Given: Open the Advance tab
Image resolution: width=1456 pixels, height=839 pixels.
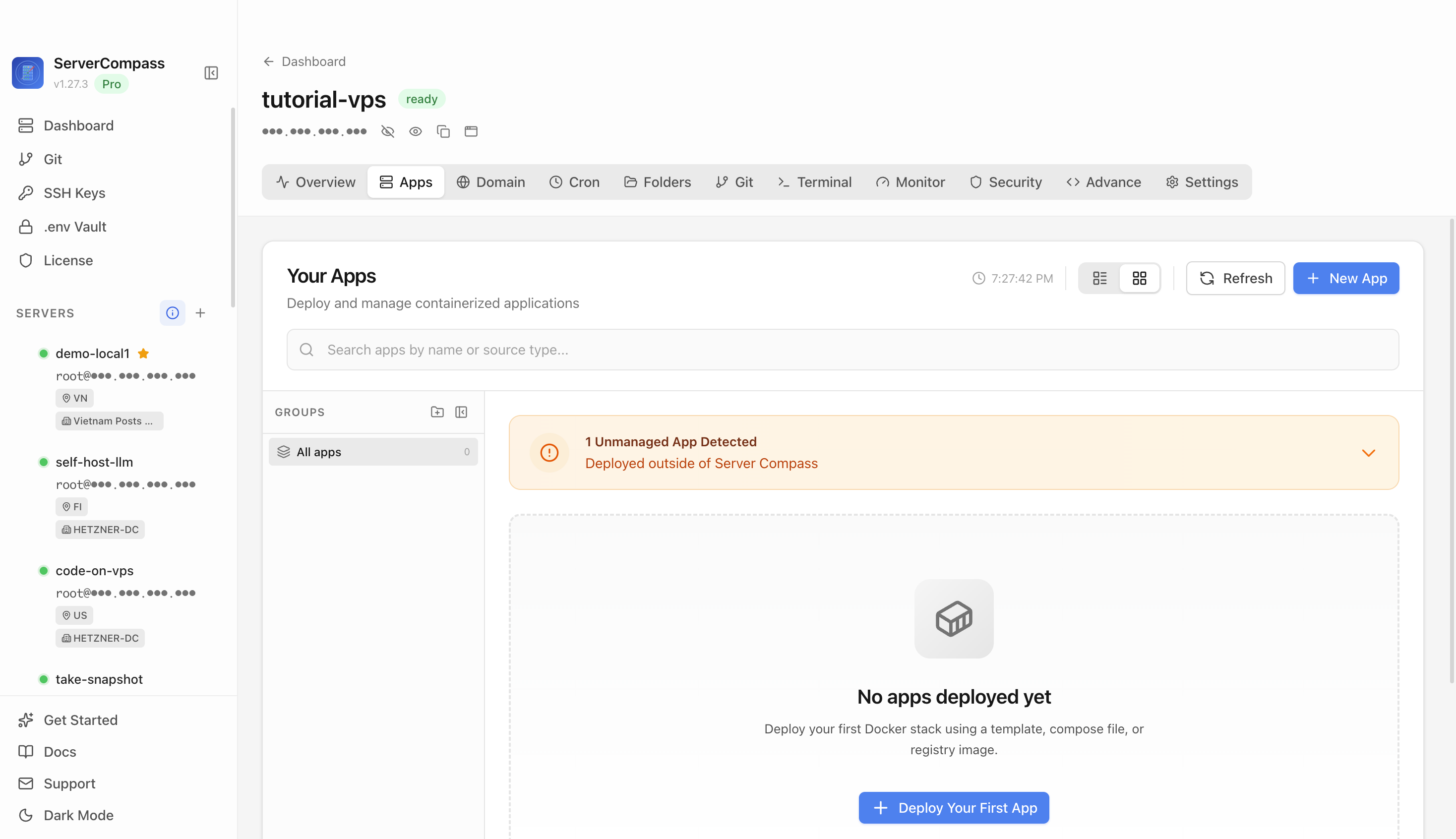Looking at the screenshot, I should coord(1103,182).
